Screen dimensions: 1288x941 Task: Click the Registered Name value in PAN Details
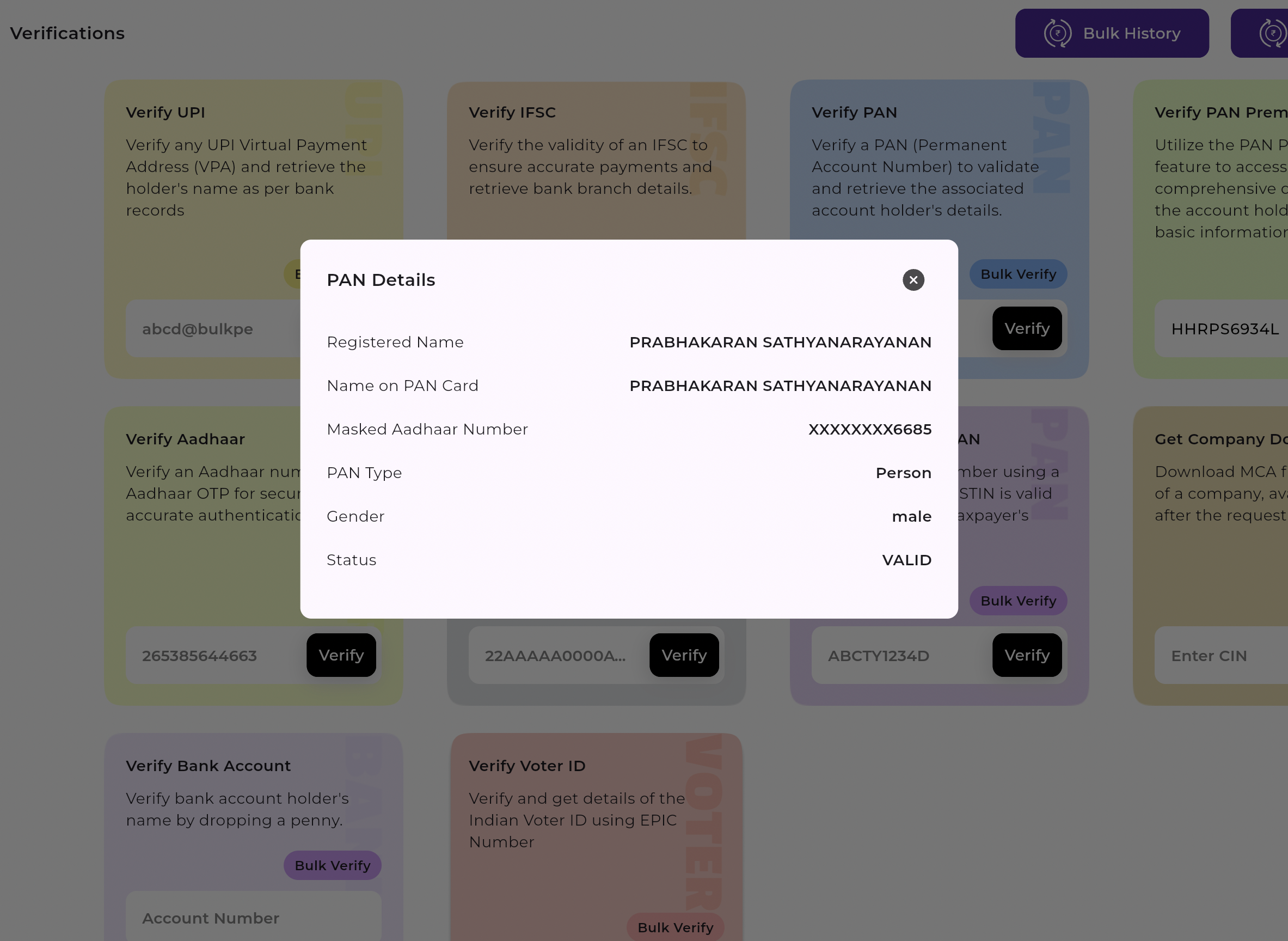tap(780, 342)
